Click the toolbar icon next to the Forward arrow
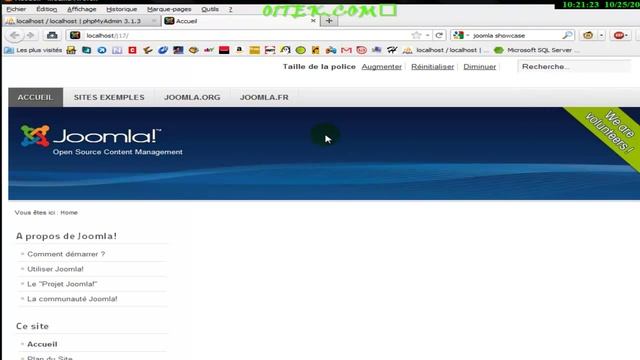Viewport: 640px width, 360px height. [52, 36]
